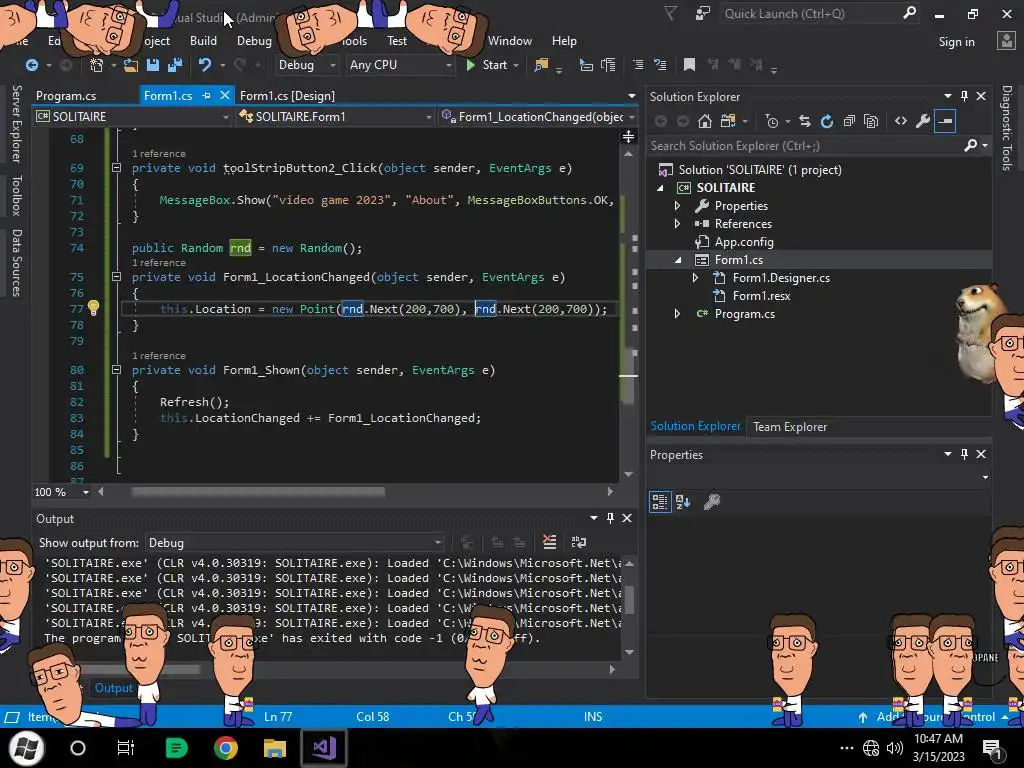Image resolution: width=1024 pixels, height=768 pixels.
Task: Switch to the Form1.cs [Design] tab
Action: click(287, 95)
